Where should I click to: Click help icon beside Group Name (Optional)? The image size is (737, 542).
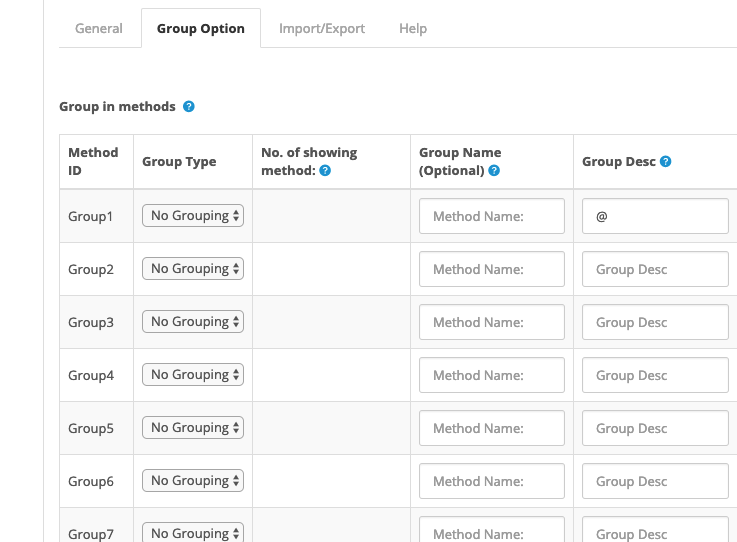(494, 171)
